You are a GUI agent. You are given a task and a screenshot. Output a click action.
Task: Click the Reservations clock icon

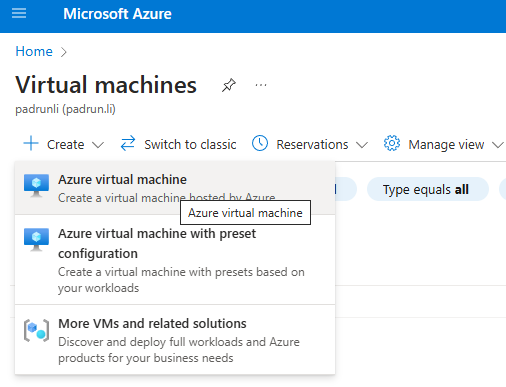click(260, 143)
